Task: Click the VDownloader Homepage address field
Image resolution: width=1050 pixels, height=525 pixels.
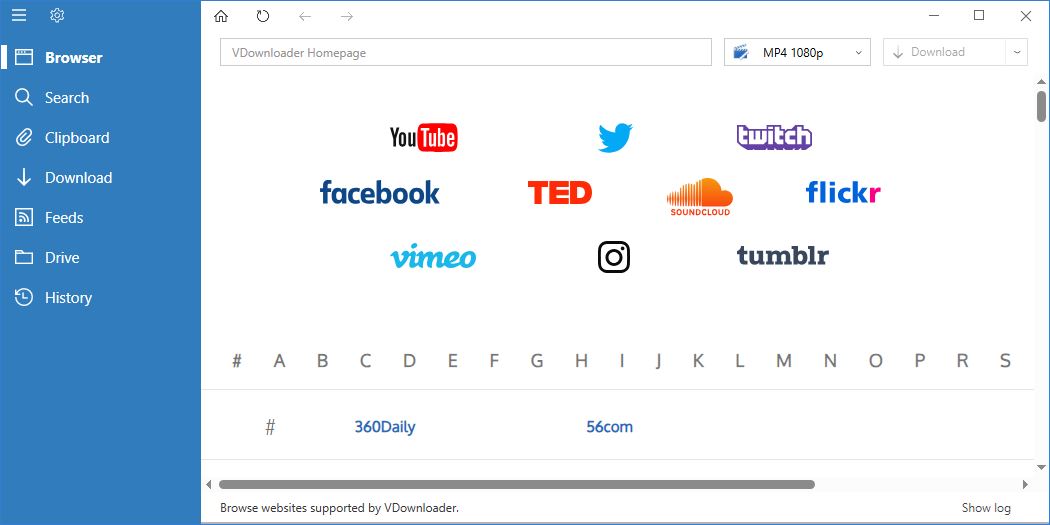Action: click(x=466, y=52)
